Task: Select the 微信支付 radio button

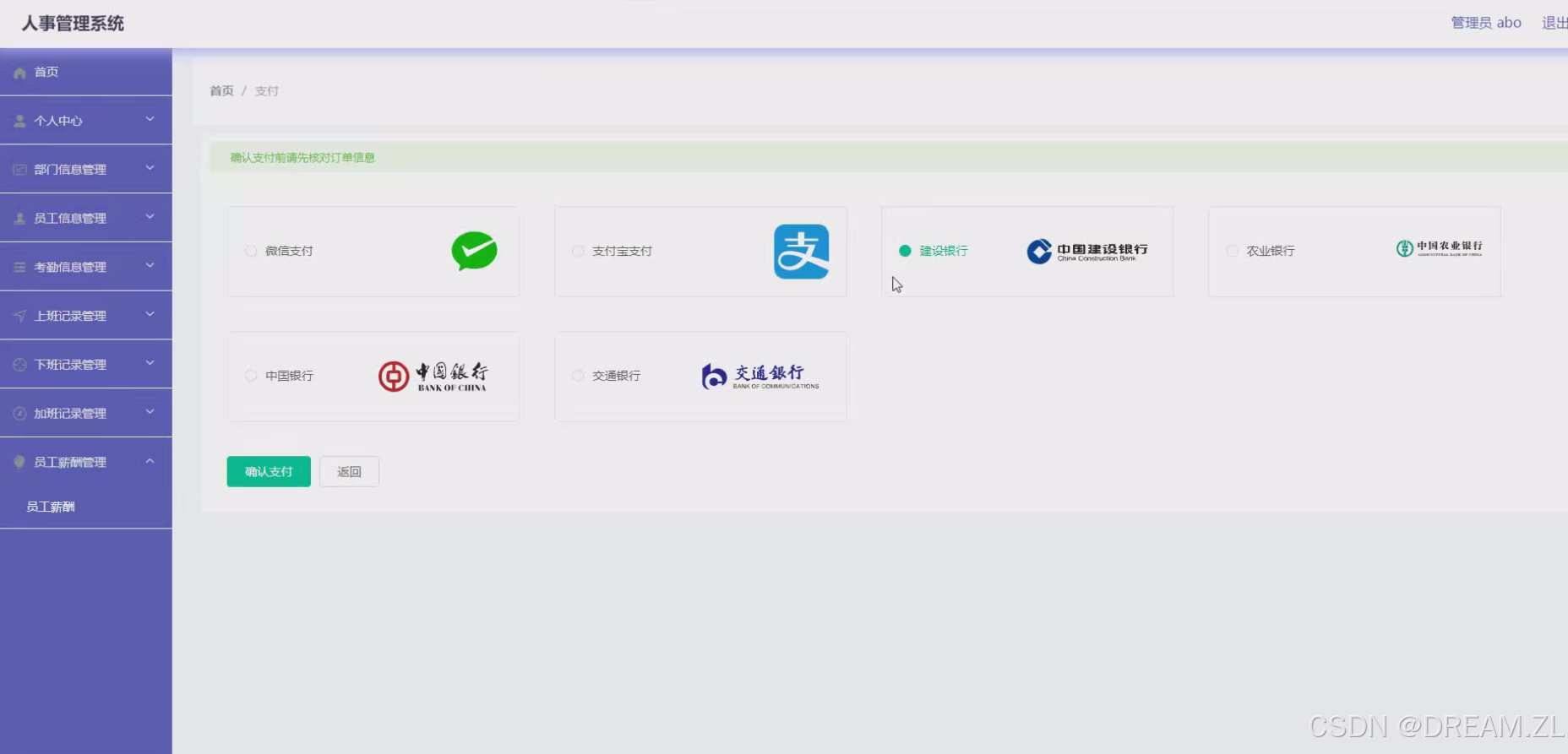Action: pos(251,251)
